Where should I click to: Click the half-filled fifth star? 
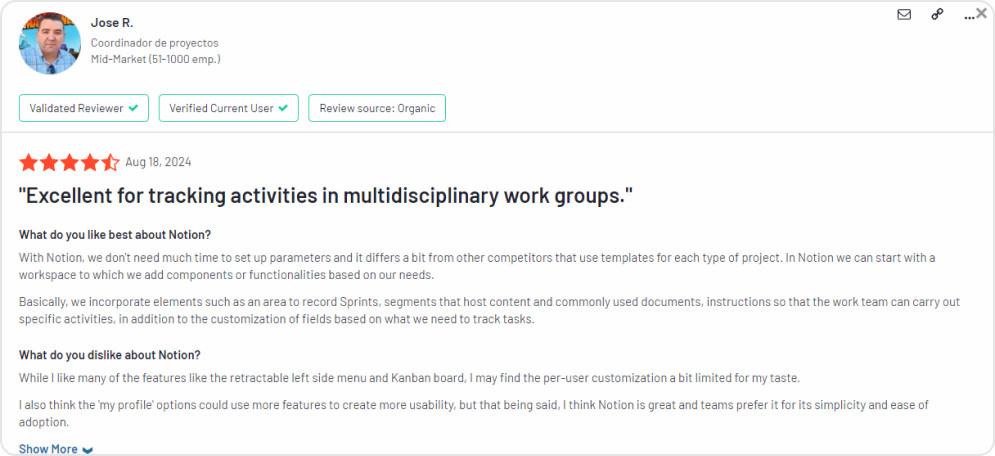pyautogui.click(x=110, y=162)
